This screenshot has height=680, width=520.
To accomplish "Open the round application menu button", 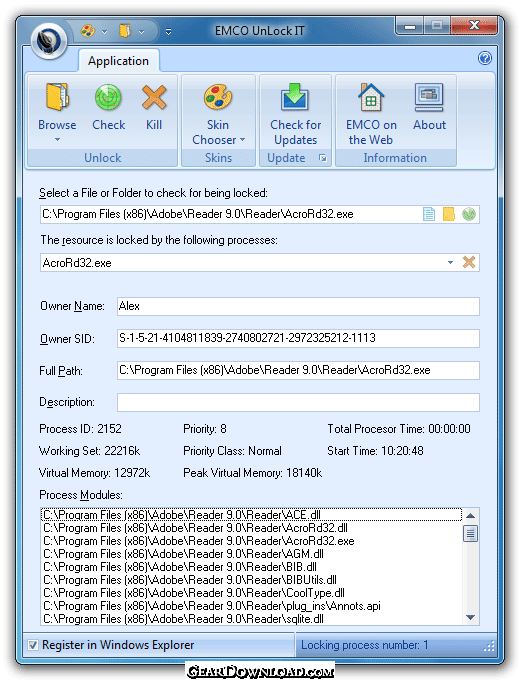I will (x=49, y=41).
